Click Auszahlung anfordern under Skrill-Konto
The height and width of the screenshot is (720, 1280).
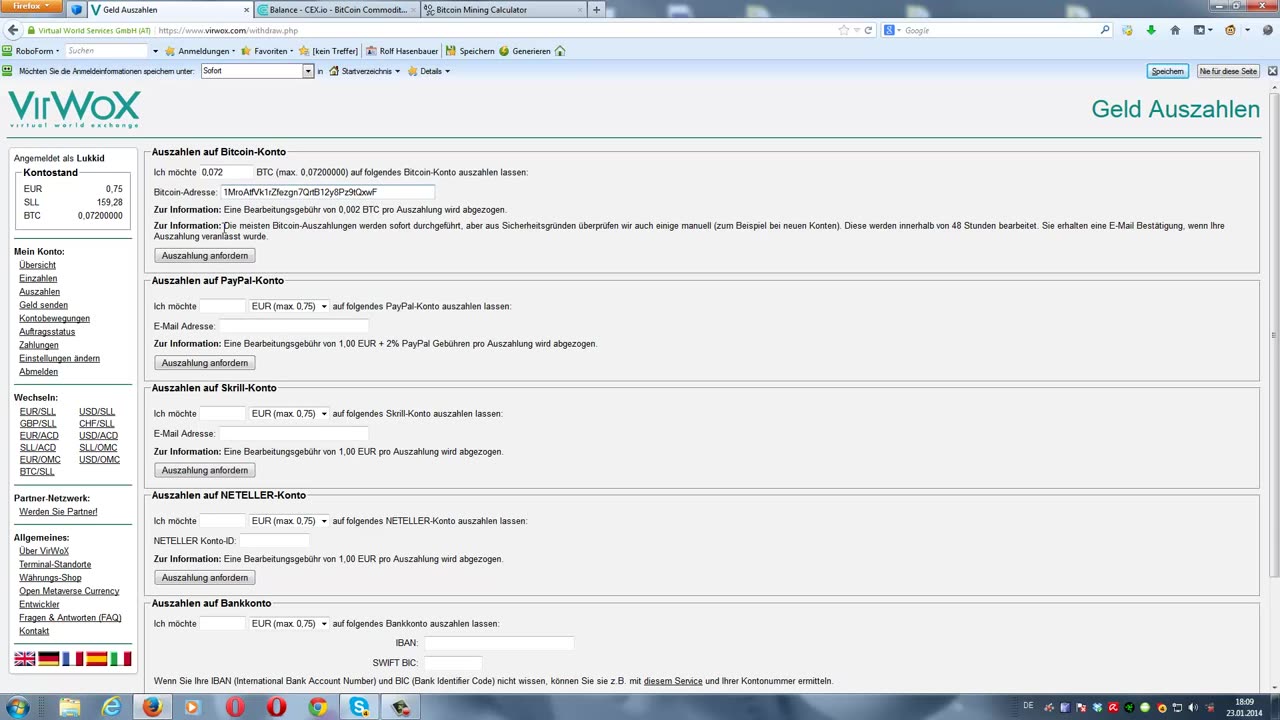pos(205,470)
